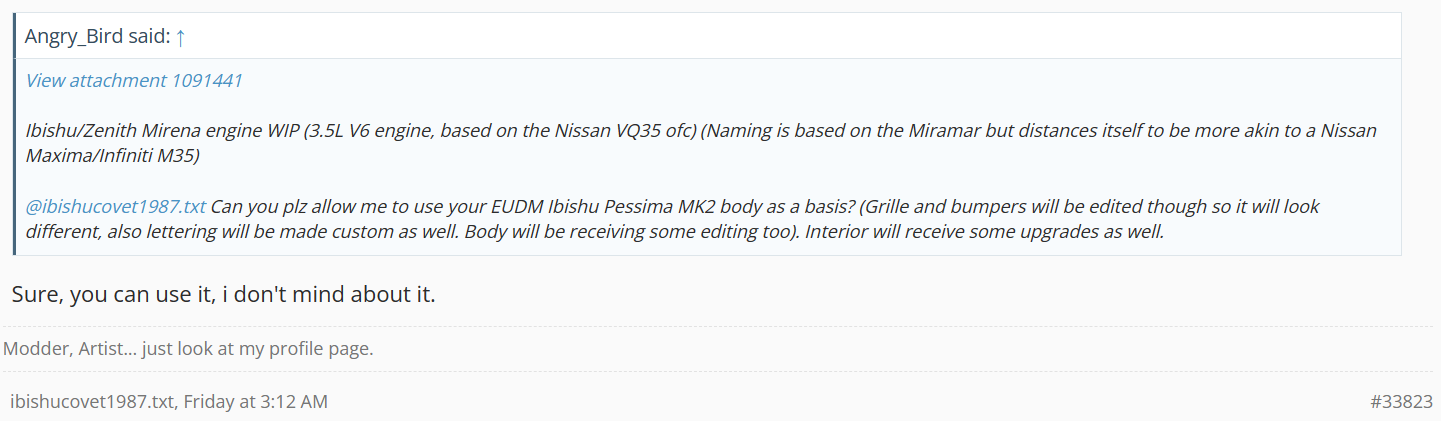This screenshot has width=1441, height=421.
Task: Open author ibishucovet1987.txt profile in post footer
Action: click(x=92, y=401)
